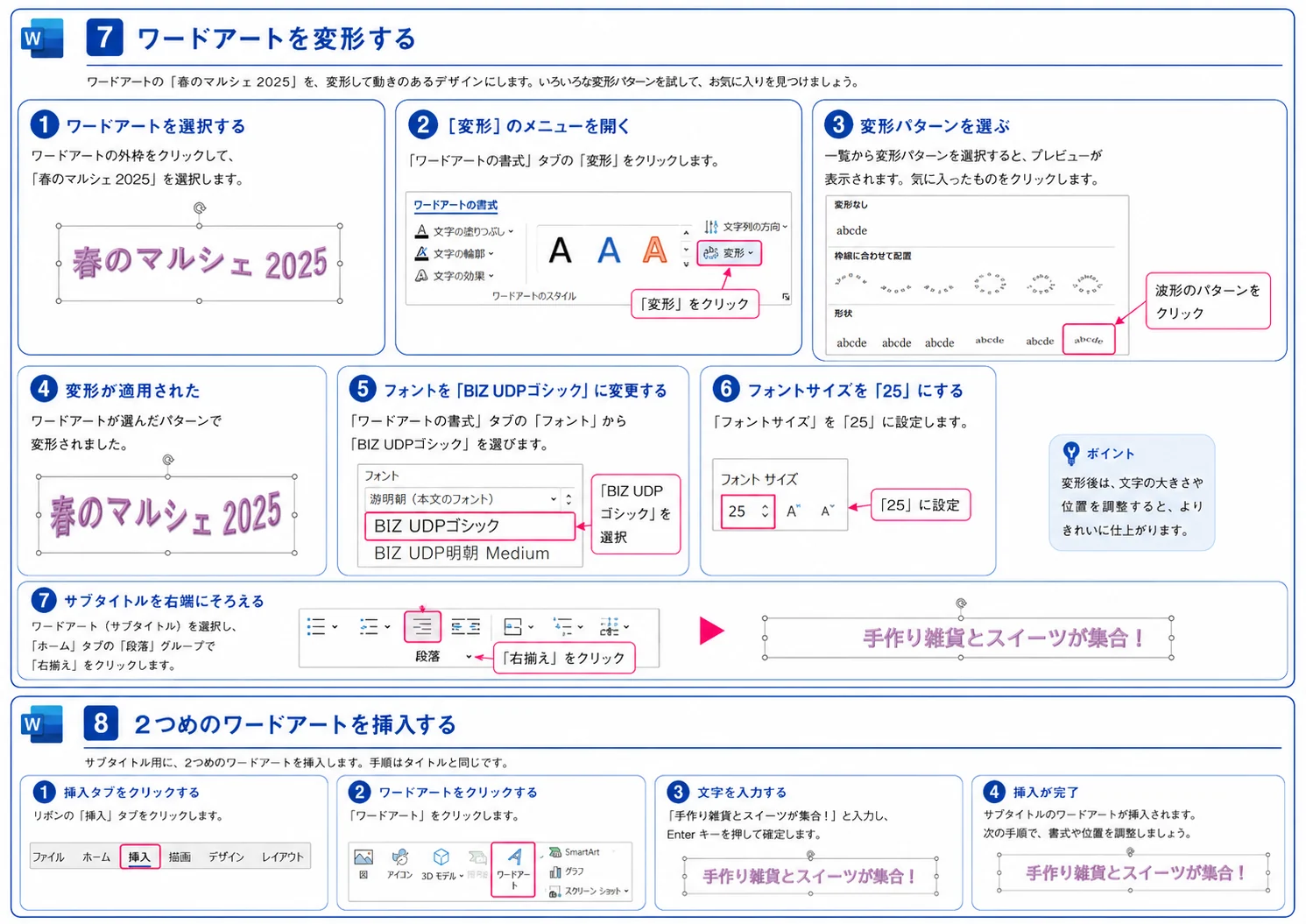Expand the 文字の効果 dropdown arrow
Viewport: 1306px width, 924px height.
click(x=491, y=275)
